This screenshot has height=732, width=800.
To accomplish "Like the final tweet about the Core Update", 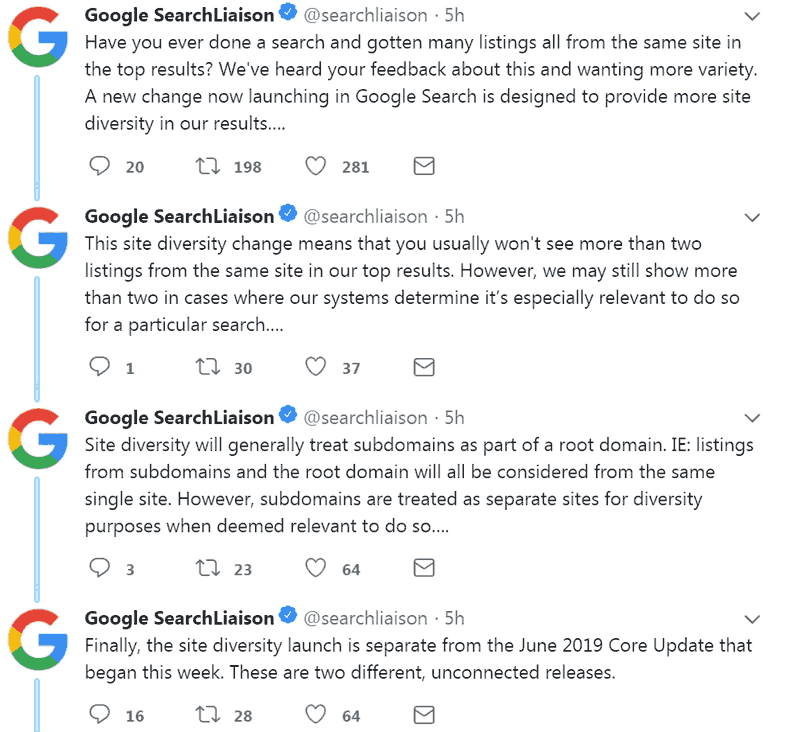I will [315, 714].
